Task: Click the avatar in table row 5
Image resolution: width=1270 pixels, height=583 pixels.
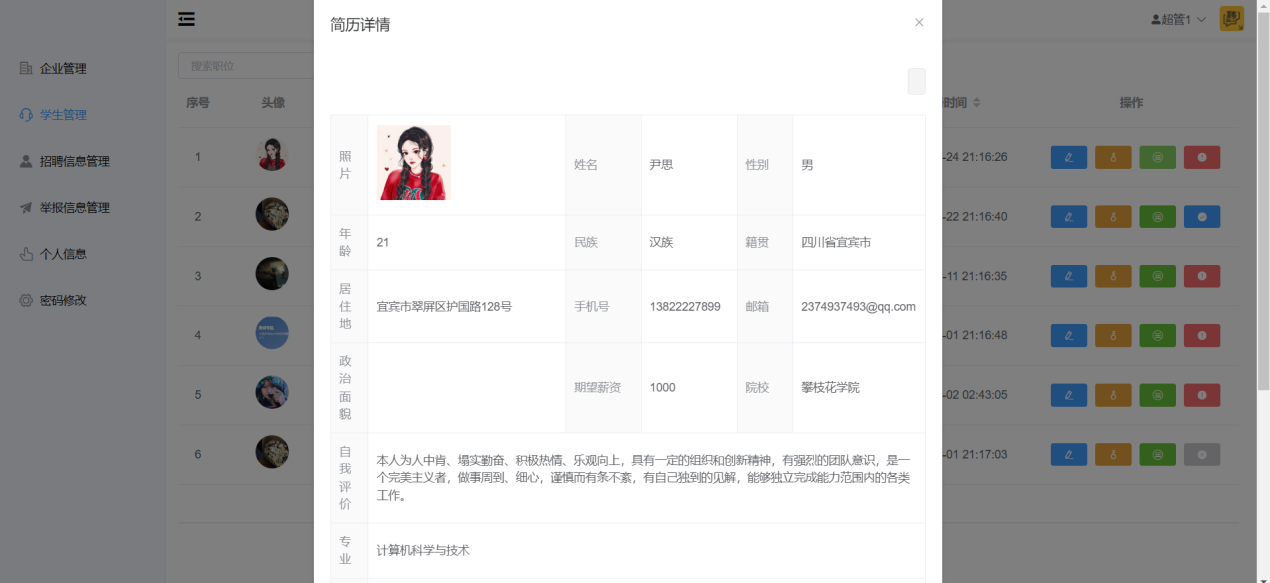Action: (272, 393)
